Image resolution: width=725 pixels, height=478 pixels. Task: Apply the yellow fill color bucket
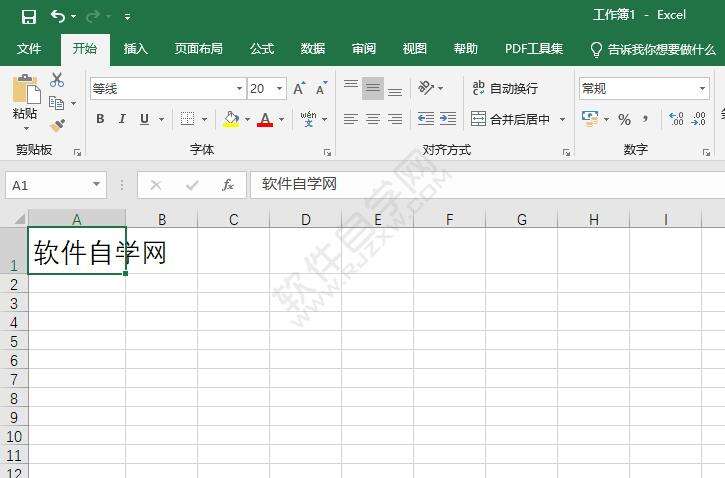point(231,119)
